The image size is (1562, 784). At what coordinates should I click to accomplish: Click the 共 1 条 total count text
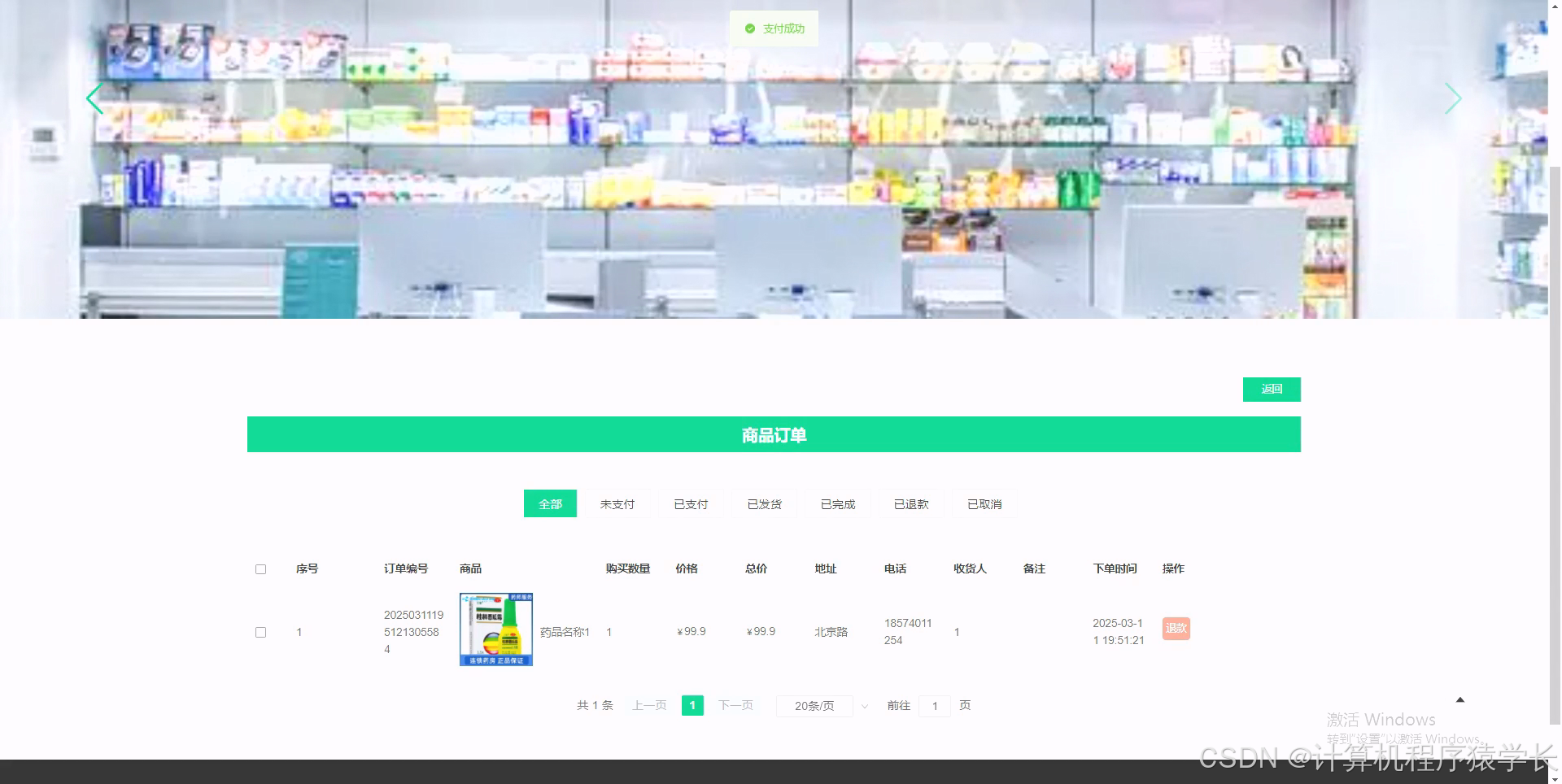click(x=595, y=705)
